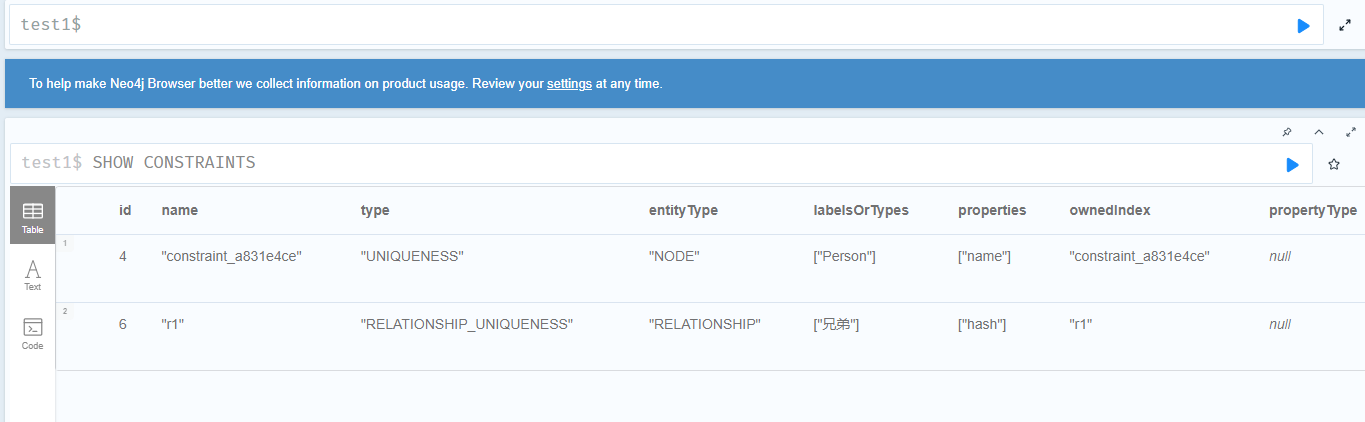The image size is (1365, 422).
Task: Expand the top editor to fullscreen
Action: click(x=1345, y=26)
